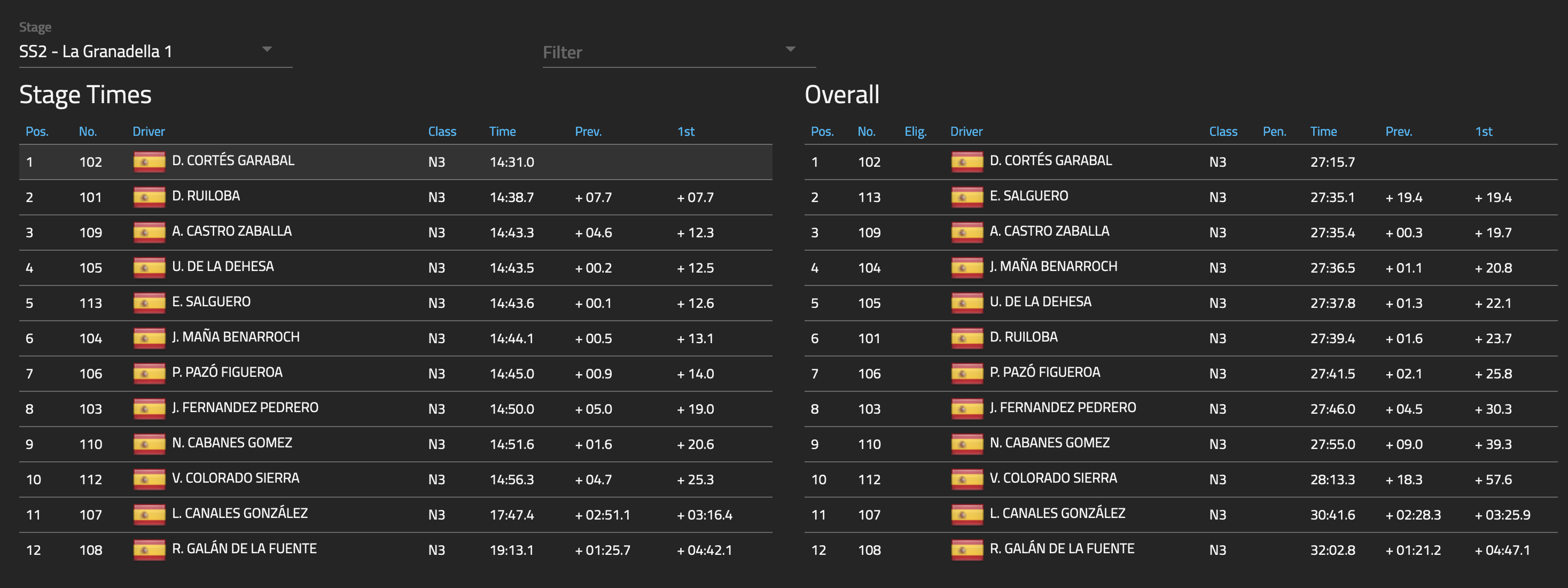The image size is (1568, 588).
Task: Click the Class column header in Stage Times
Action: [x=442, y=131]
